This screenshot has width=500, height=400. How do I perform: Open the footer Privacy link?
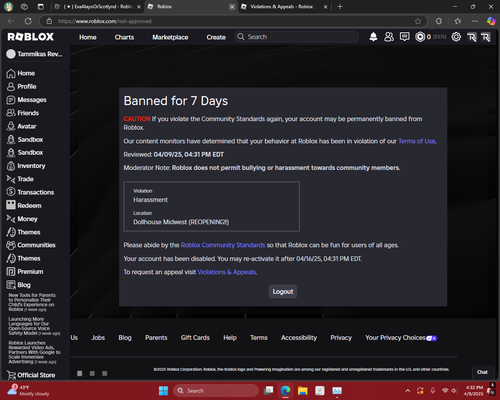341,338
